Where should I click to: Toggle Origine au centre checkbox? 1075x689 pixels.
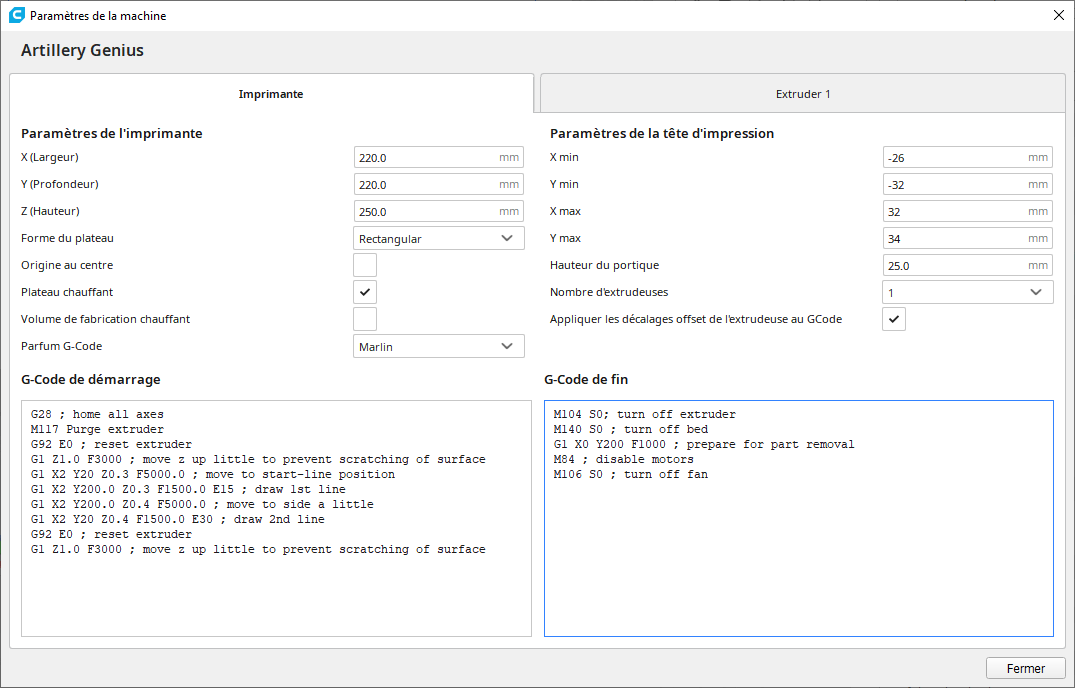365,265
